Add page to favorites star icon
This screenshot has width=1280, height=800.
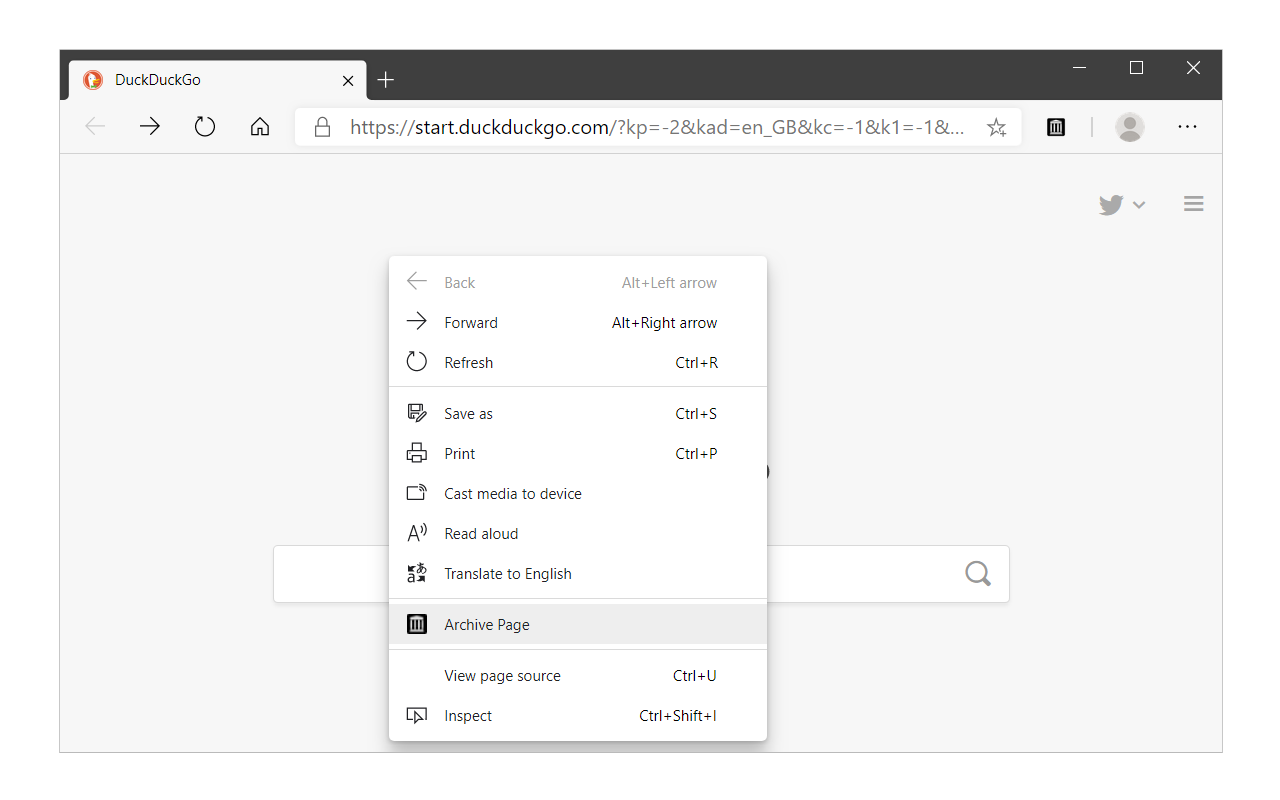coord(996,127)
